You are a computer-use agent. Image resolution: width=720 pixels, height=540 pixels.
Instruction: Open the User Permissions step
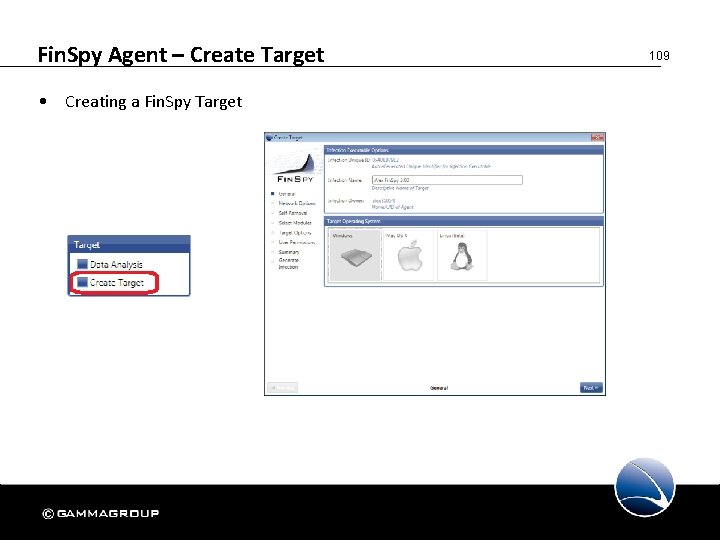(297, 242)
